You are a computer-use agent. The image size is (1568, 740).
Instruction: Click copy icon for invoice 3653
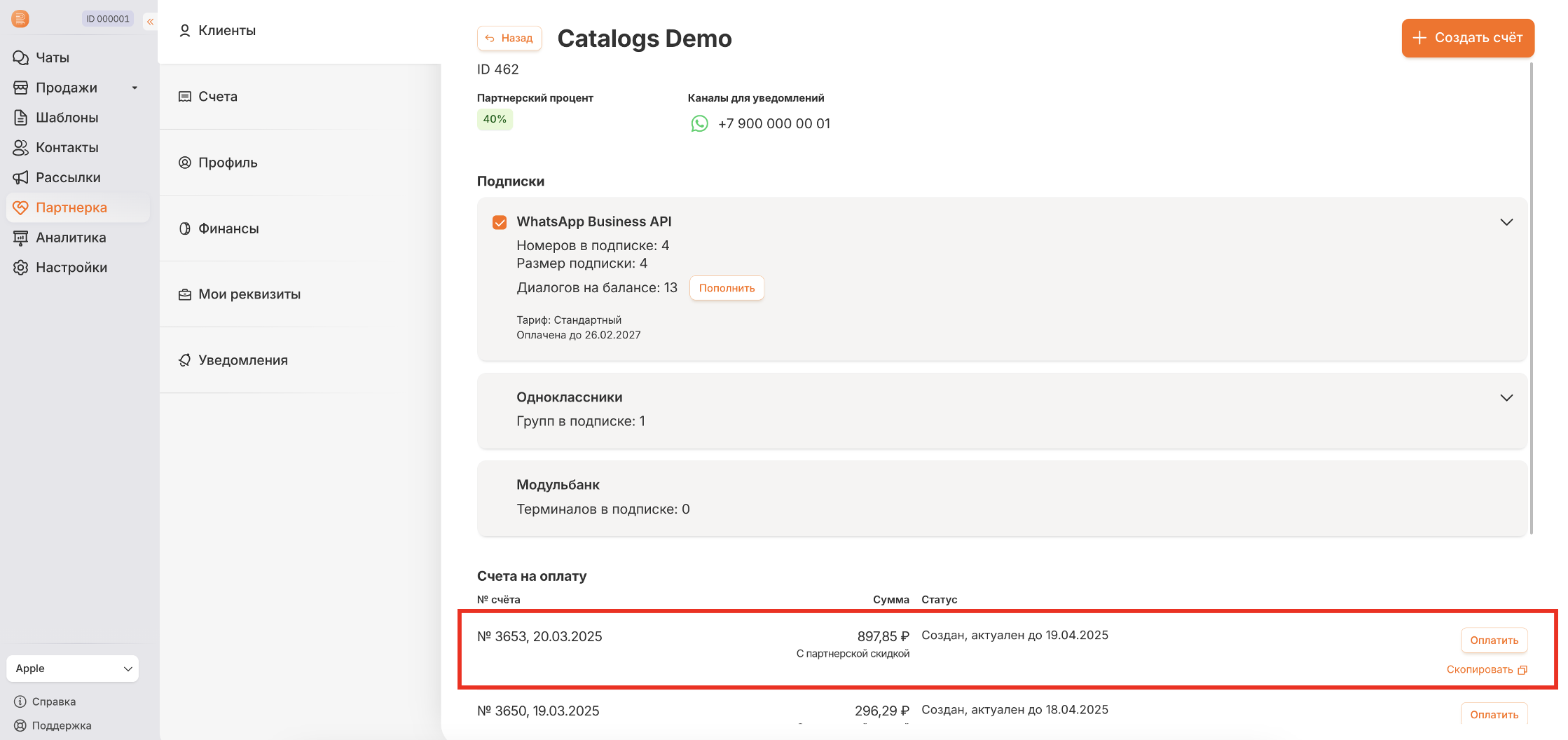(1522, 670)
